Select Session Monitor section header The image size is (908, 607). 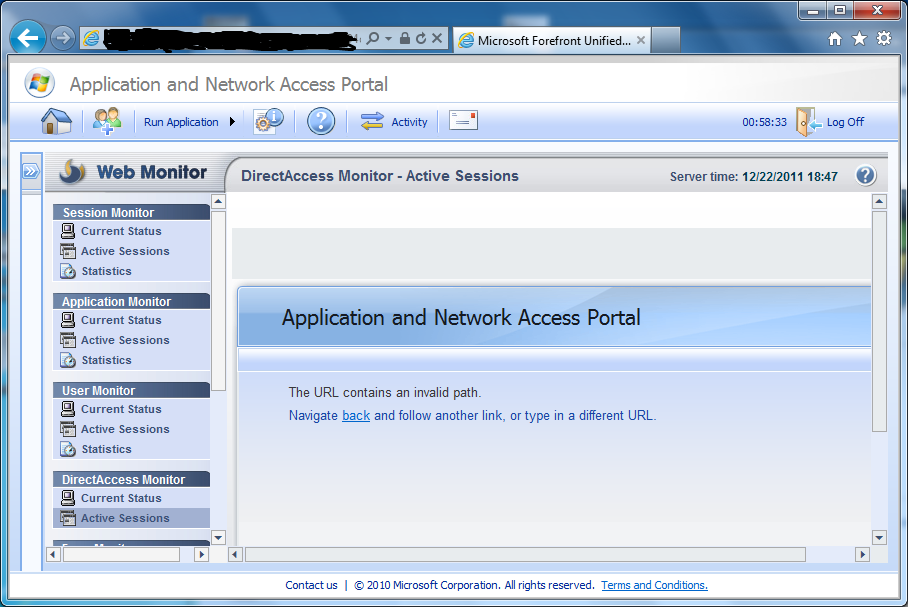pyautogui.click(x=131, y=213)
